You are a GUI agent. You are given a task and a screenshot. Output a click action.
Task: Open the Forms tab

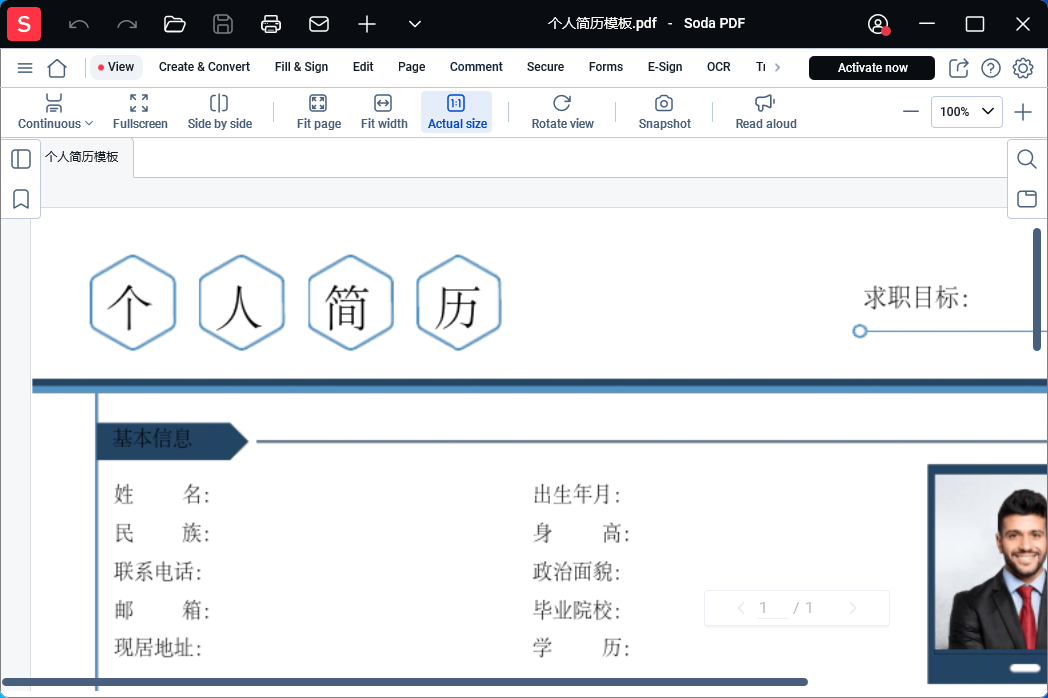click(x=606, y=67)
